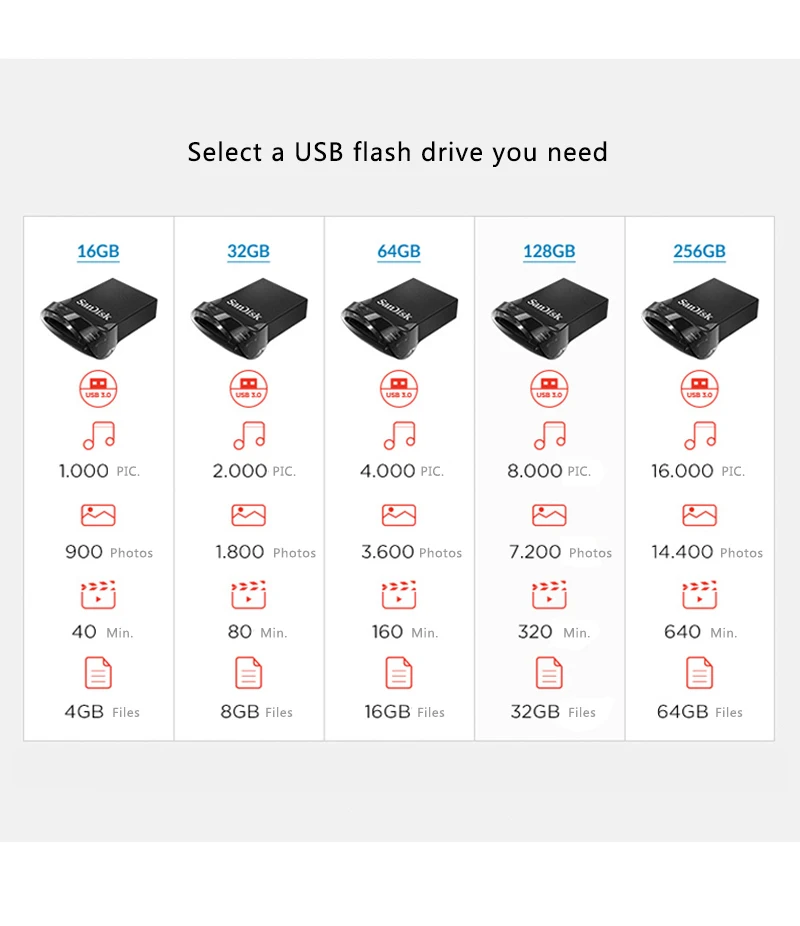
Task: Click the video clapper icon above 40 Min.
Action: click(99, 595)
